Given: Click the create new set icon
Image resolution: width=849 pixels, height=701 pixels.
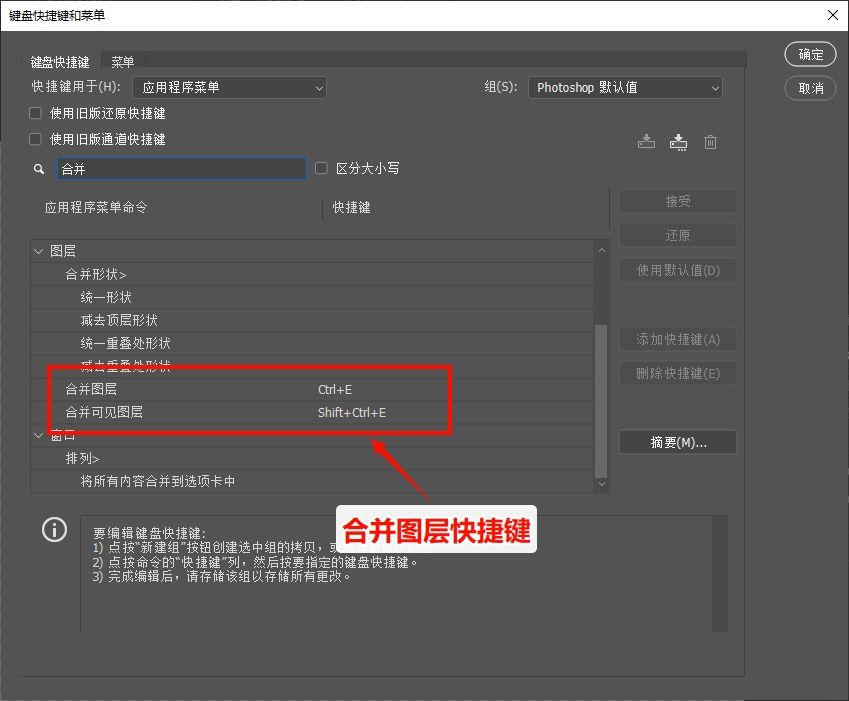Looking at the screenshot, I should (x=678, y=141).
